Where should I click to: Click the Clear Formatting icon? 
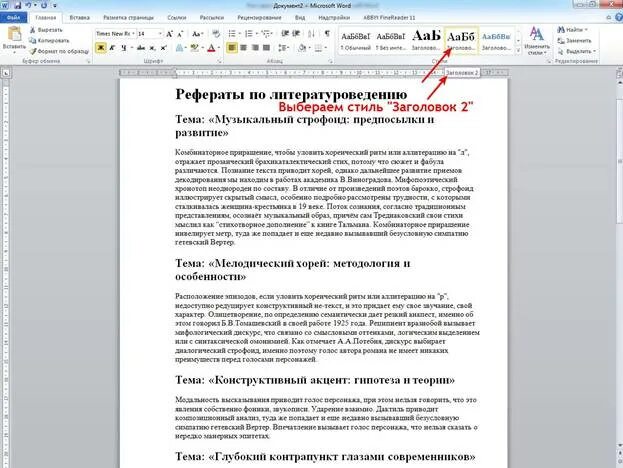coord(216,34)
